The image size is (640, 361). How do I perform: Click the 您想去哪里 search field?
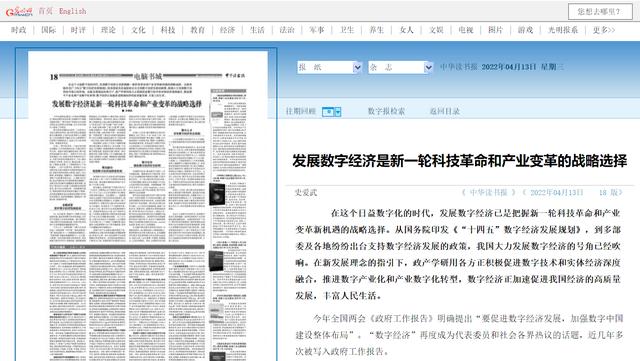pos(600,11)
